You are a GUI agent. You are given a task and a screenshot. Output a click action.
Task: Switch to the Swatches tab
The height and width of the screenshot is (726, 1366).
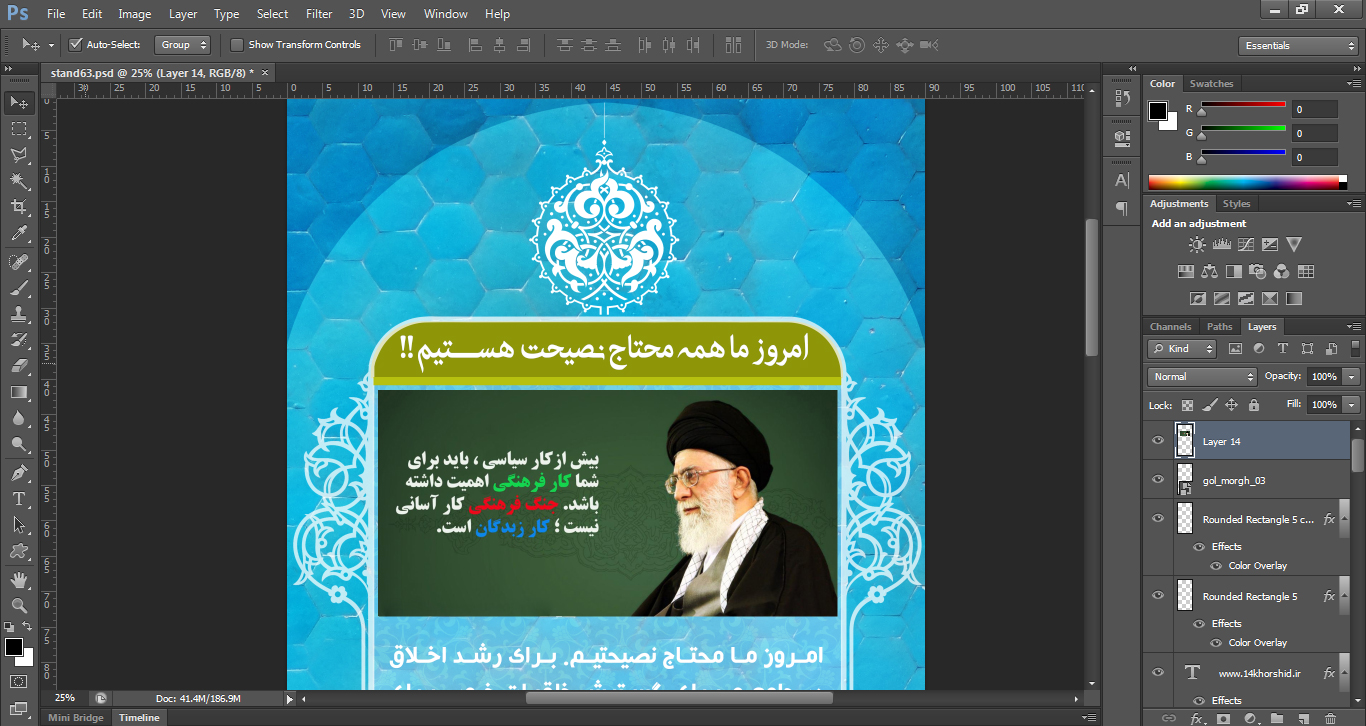[1211, 84]
